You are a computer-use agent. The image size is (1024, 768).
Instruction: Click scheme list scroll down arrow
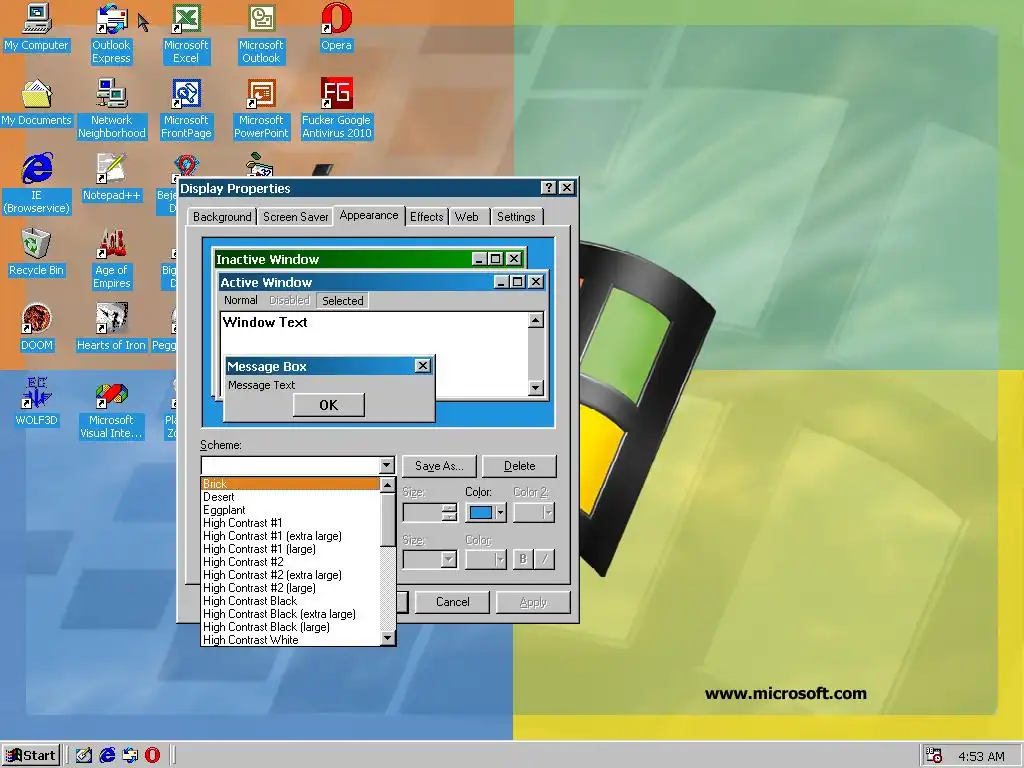pos(387,638)
